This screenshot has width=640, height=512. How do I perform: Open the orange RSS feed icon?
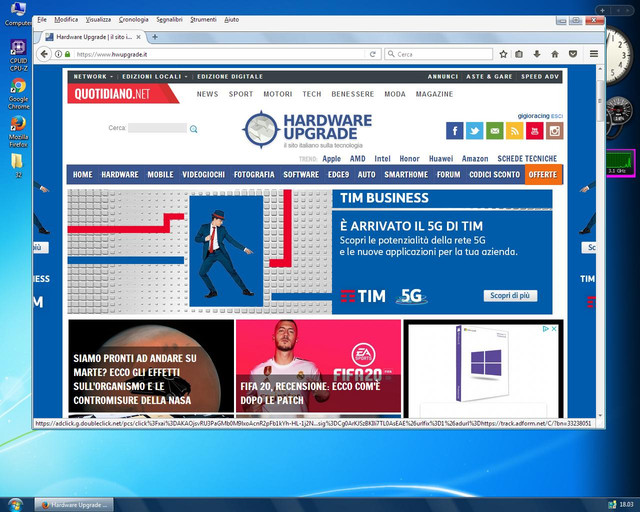click(x=514, y=131)
